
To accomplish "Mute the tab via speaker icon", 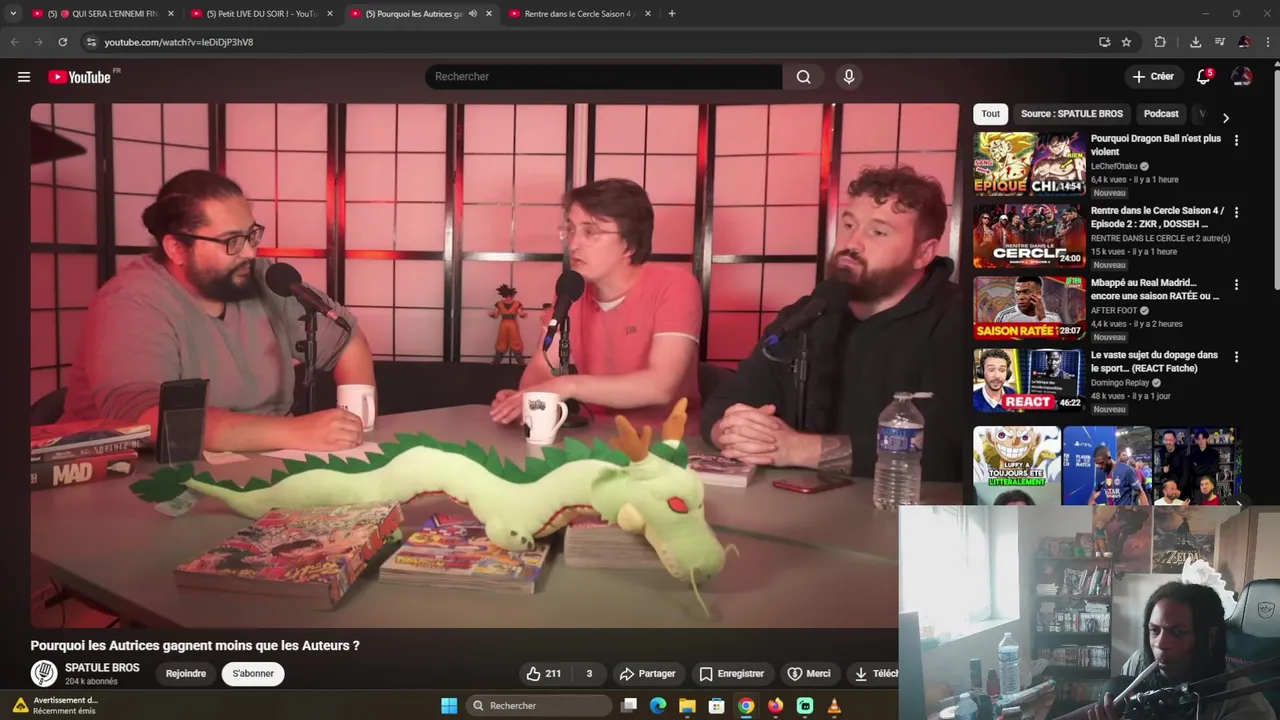I will click(473, 14).
